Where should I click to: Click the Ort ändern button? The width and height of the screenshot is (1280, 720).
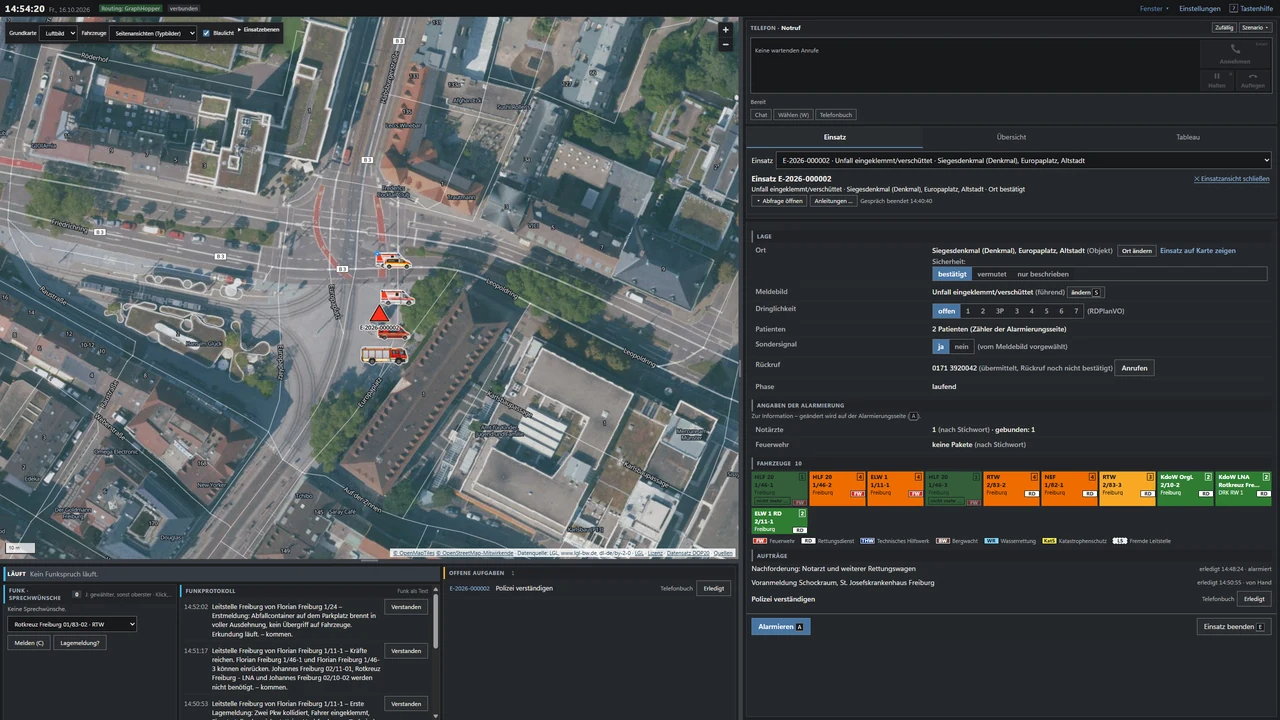(1136, 251)
